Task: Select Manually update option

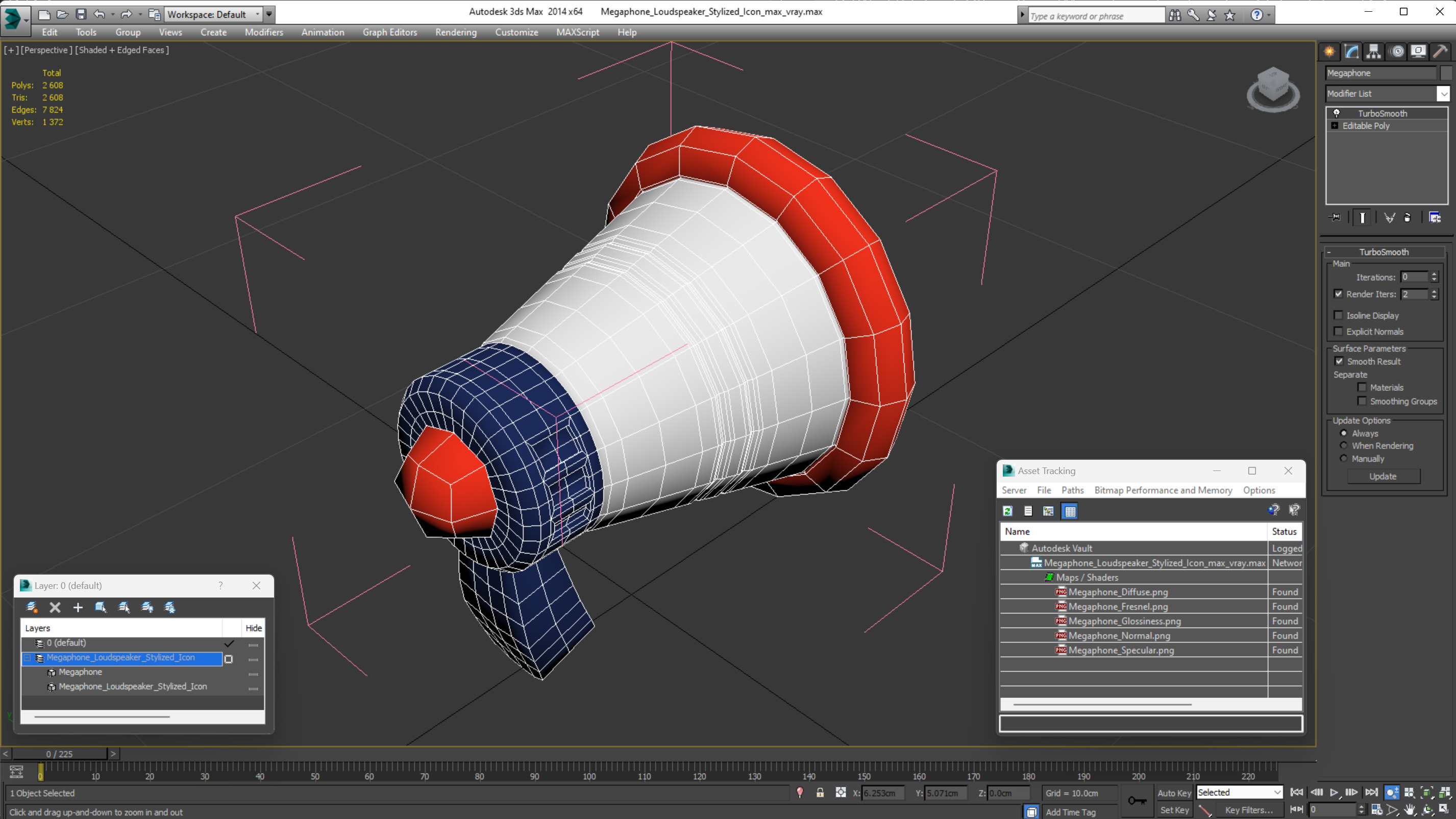Action: [1344, 459]
